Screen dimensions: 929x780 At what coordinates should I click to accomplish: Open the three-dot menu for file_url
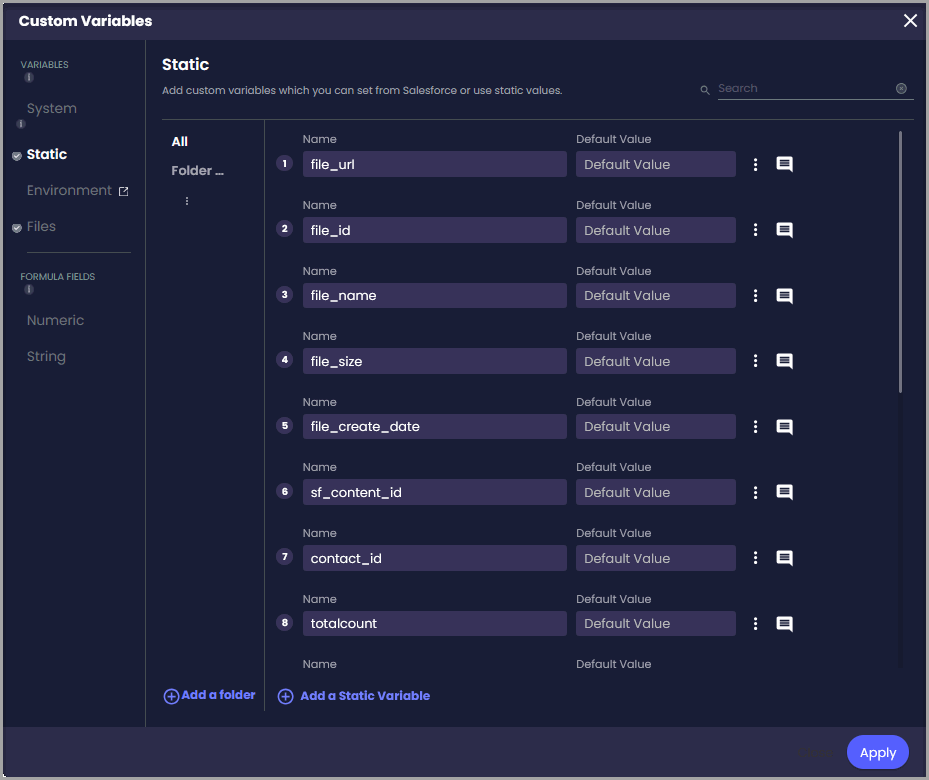click(x=755, y=164)
